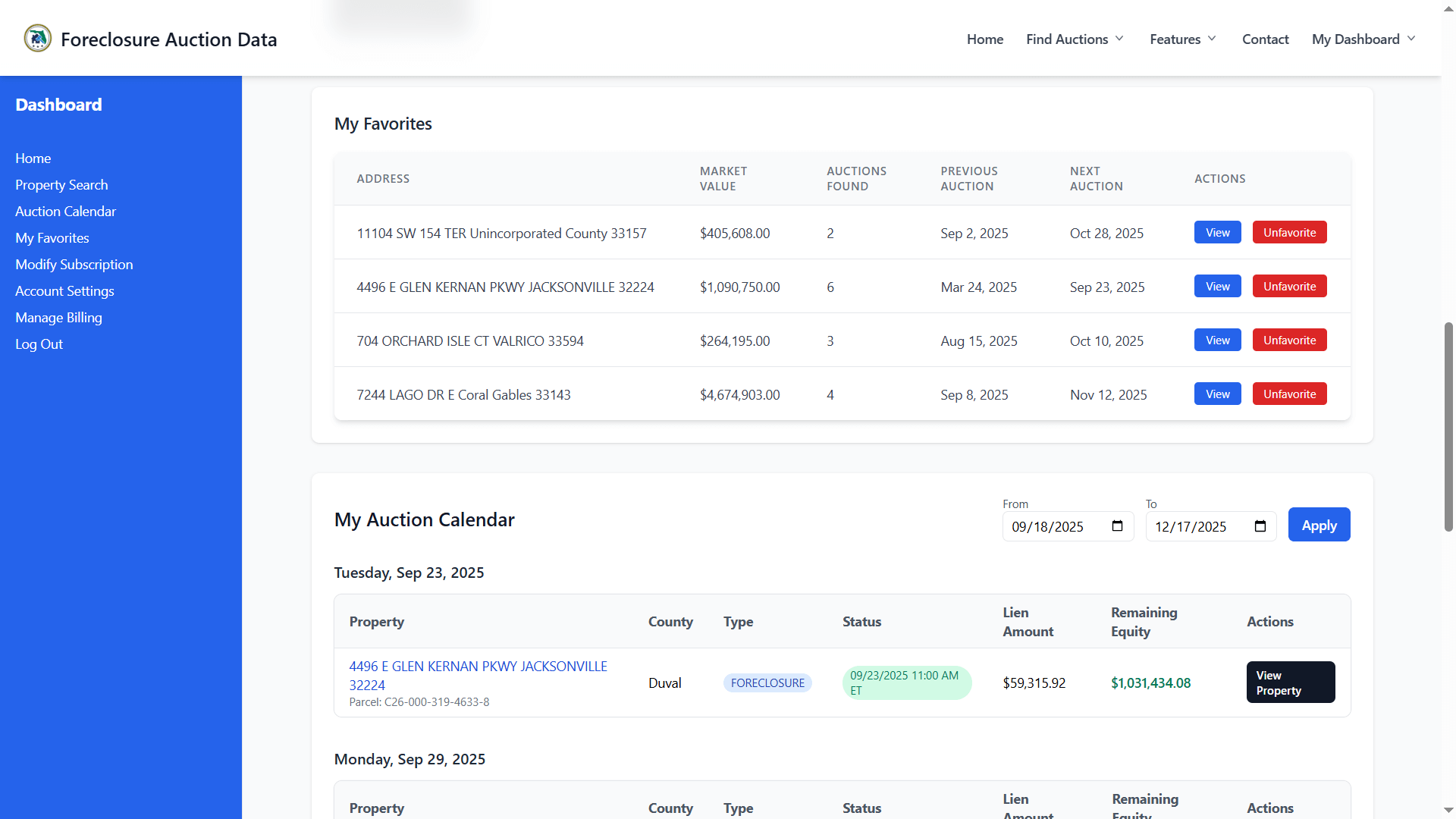Select Home in the top navigation
Viewport: 1456px width, 819px height.
[x=984, y=39]
